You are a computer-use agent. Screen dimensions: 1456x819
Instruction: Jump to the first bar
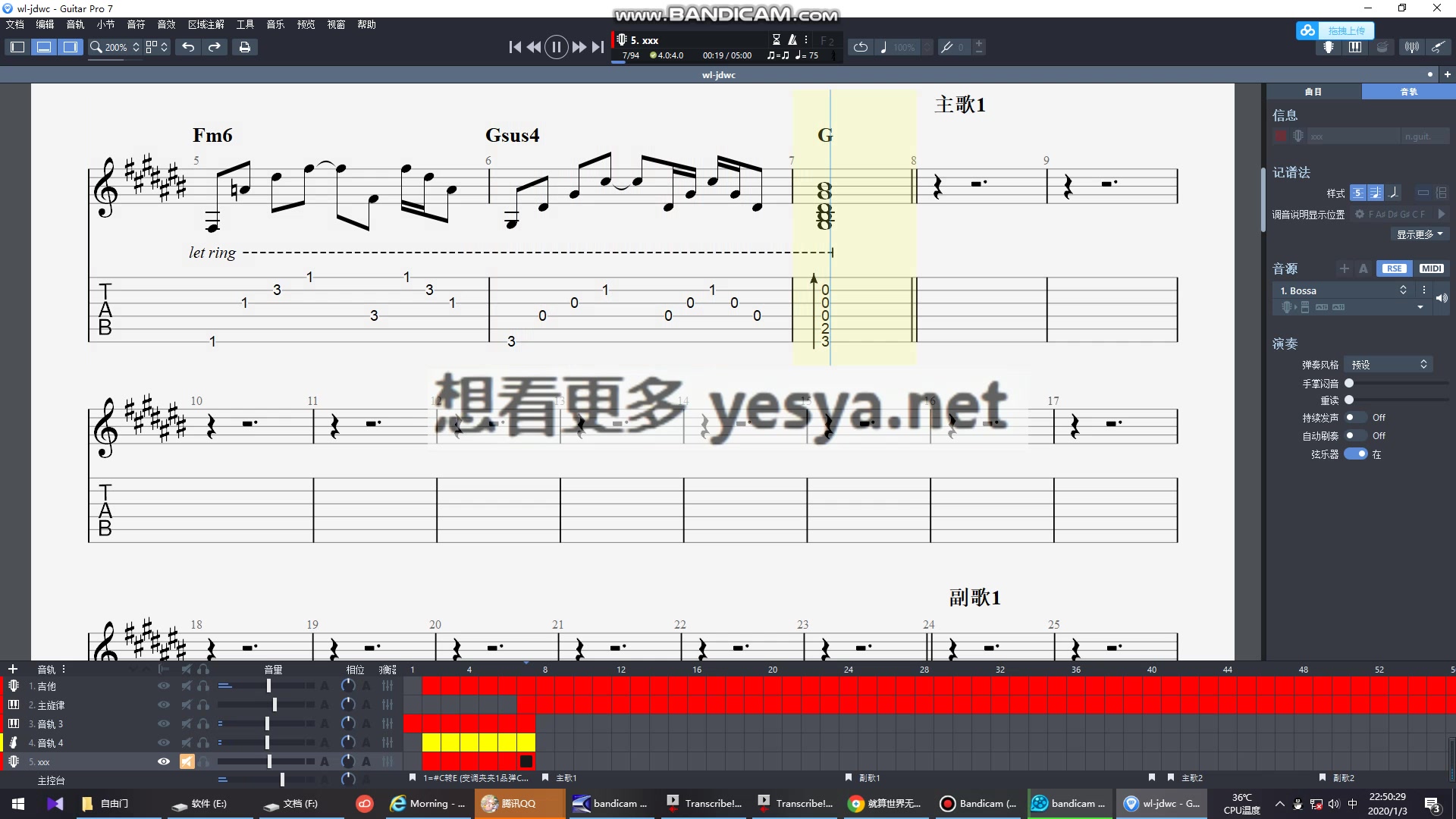pos(515,47)
